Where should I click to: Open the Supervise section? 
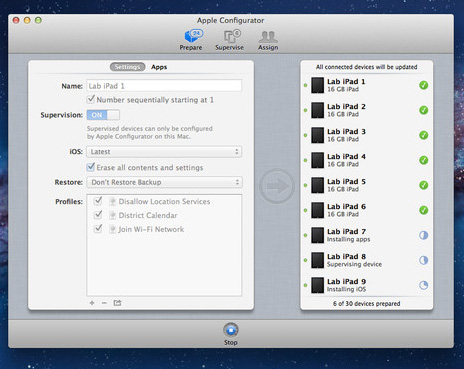pyautogui.click(x=230, y=40)
